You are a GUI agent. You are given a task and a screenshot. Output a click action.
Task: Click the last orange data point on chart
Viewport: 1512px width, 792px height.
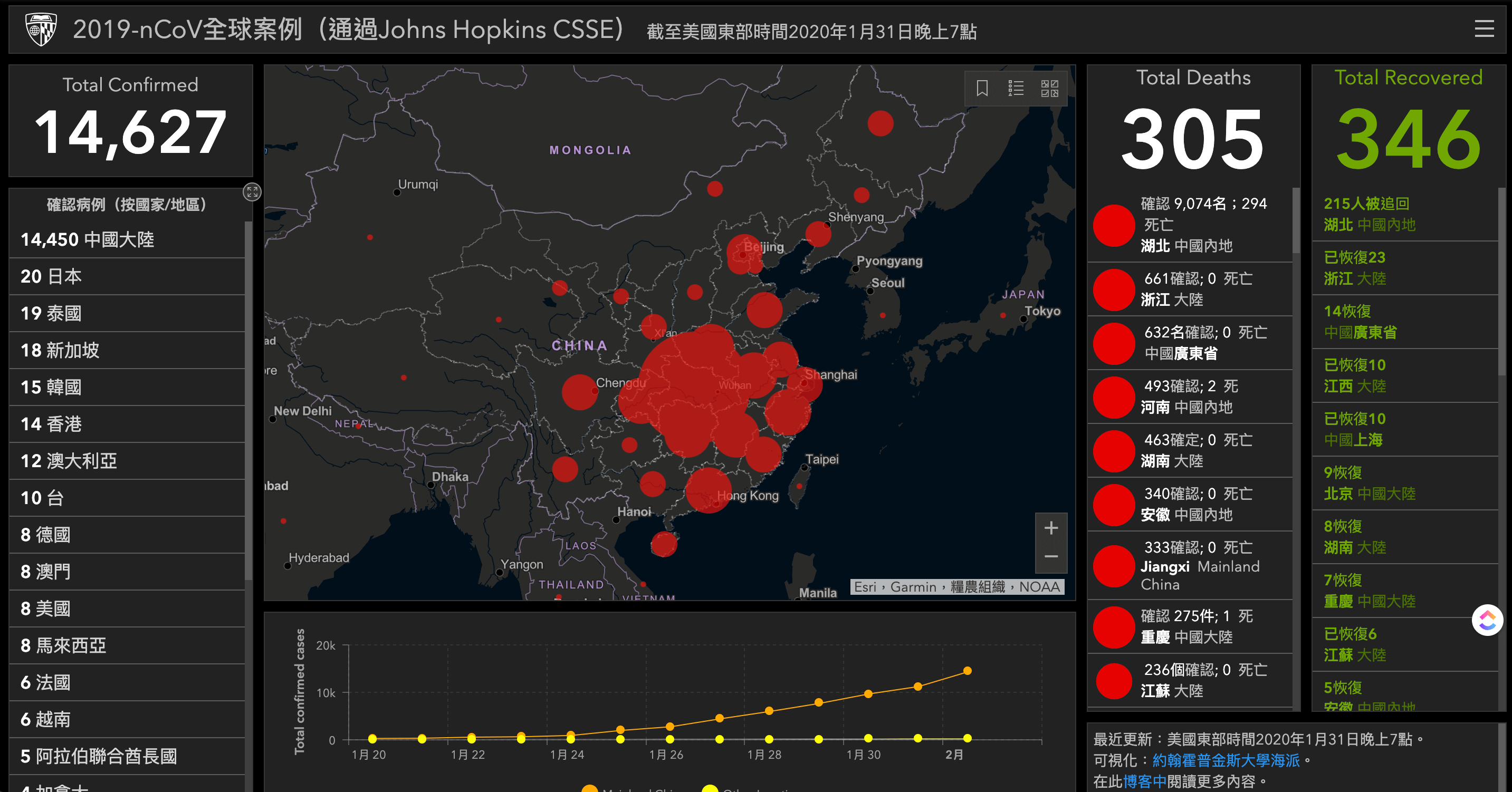[x=968, y=671]
